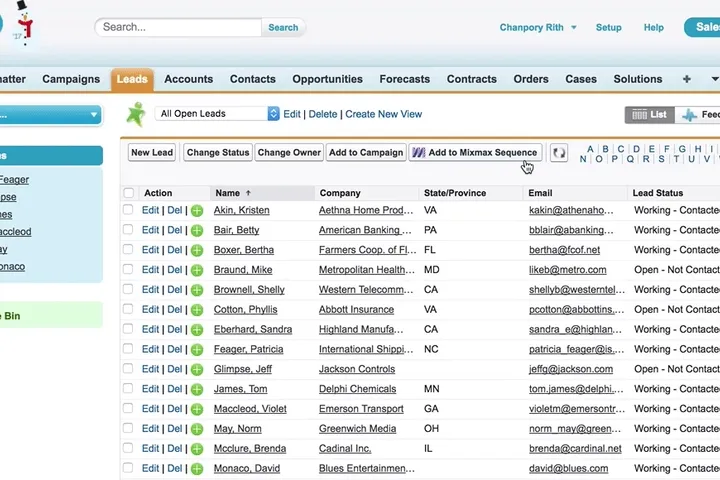The width and height of the screenshot is (720, 480).
Task: Click the green plus icon for Brownell, Shelly
Action: click(197, 290)
